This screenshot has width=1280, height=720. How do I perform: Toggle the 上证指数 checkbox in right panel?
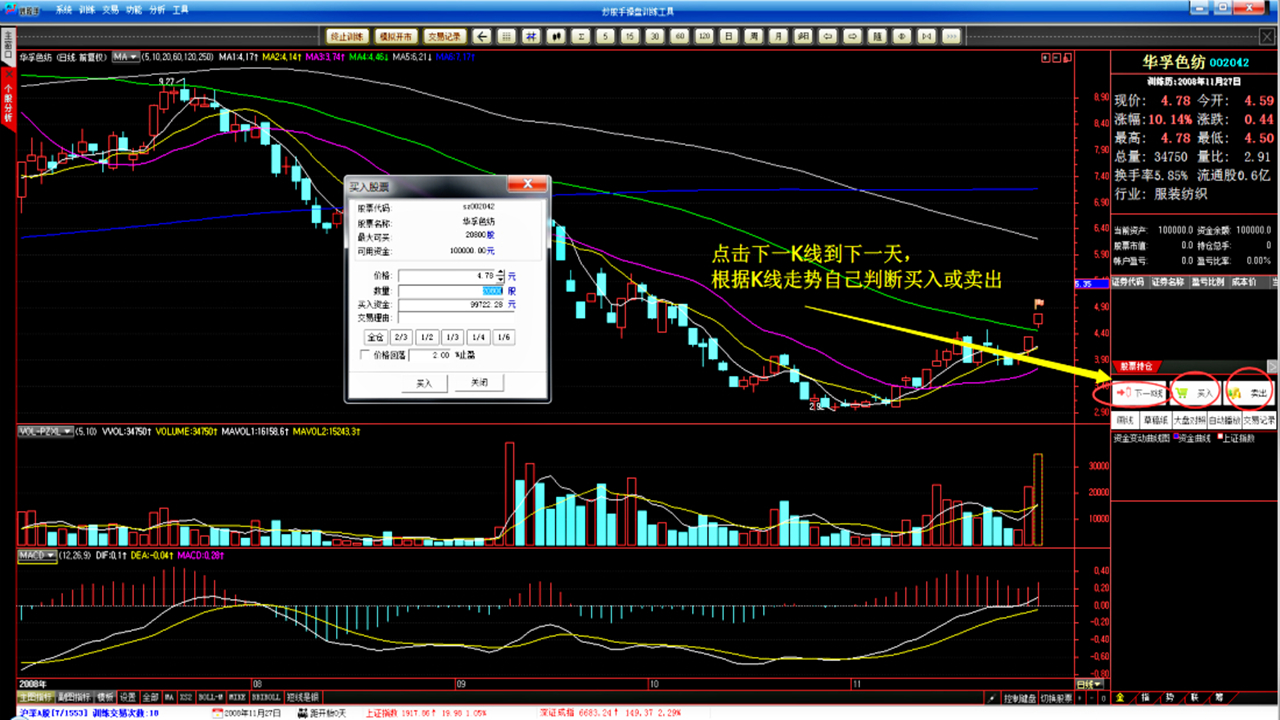click(1222, 436)
